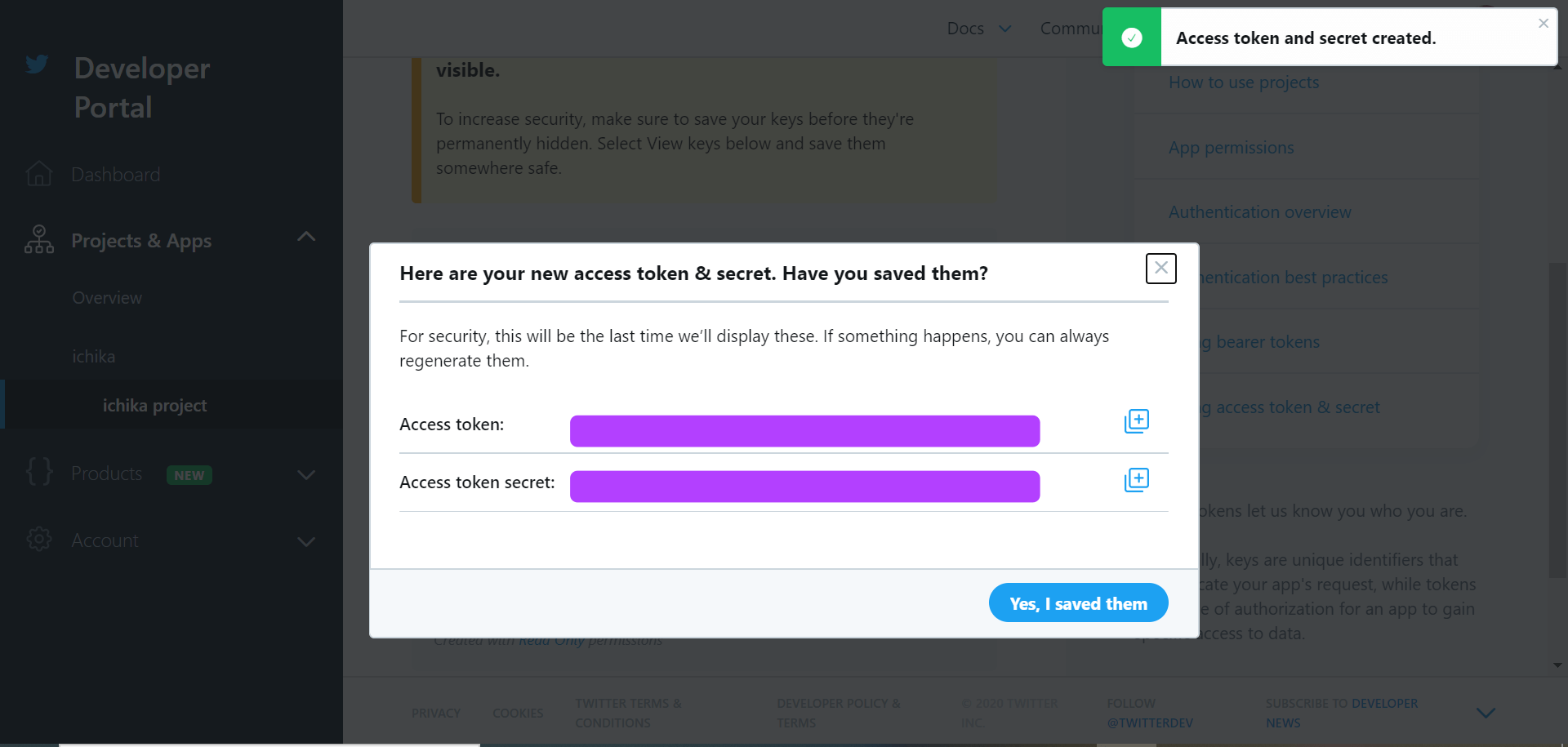Click the highlighted access token field
The height and width of the screenshot is (747, 1568).
click(804, 431)
